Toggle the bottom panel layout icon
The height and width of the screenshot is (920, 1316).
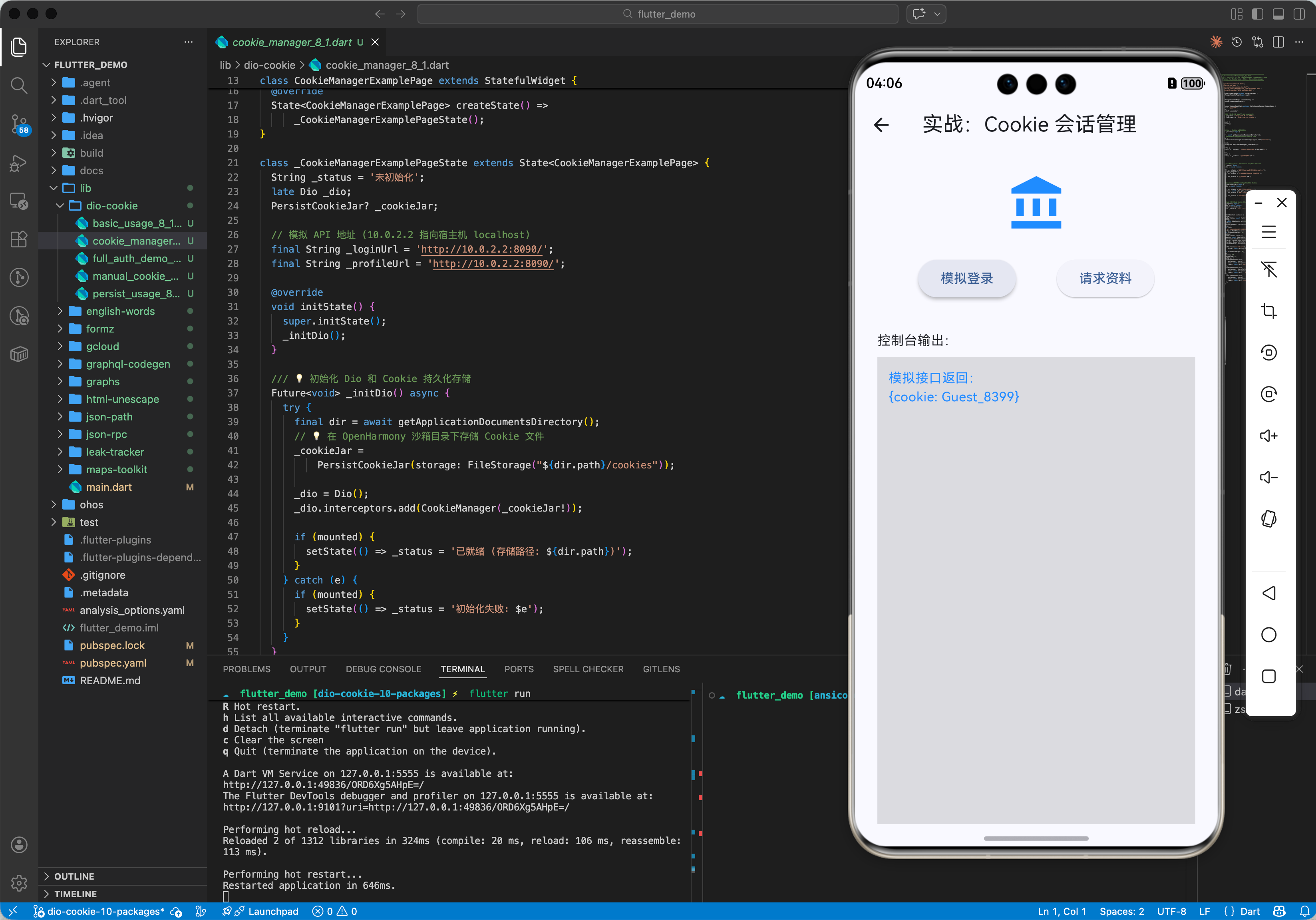pyautogui.click(x=1278, y=14)
